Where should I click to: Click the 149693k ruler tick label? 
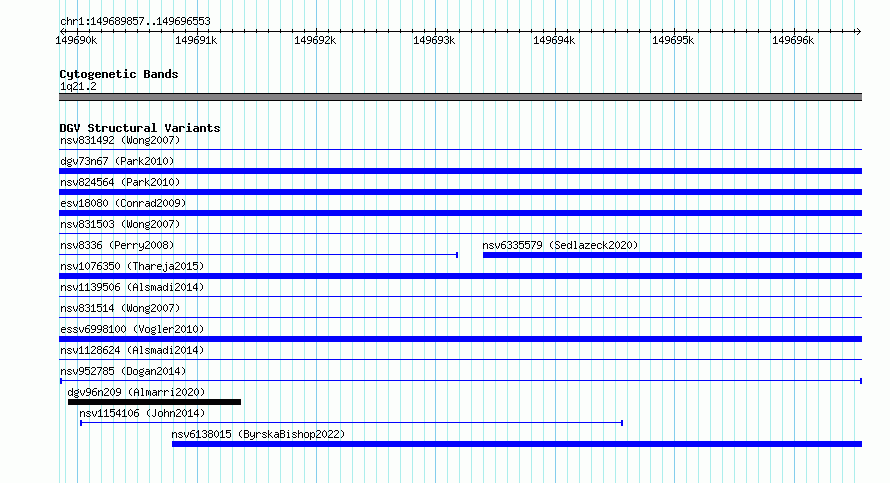(434, 40)
